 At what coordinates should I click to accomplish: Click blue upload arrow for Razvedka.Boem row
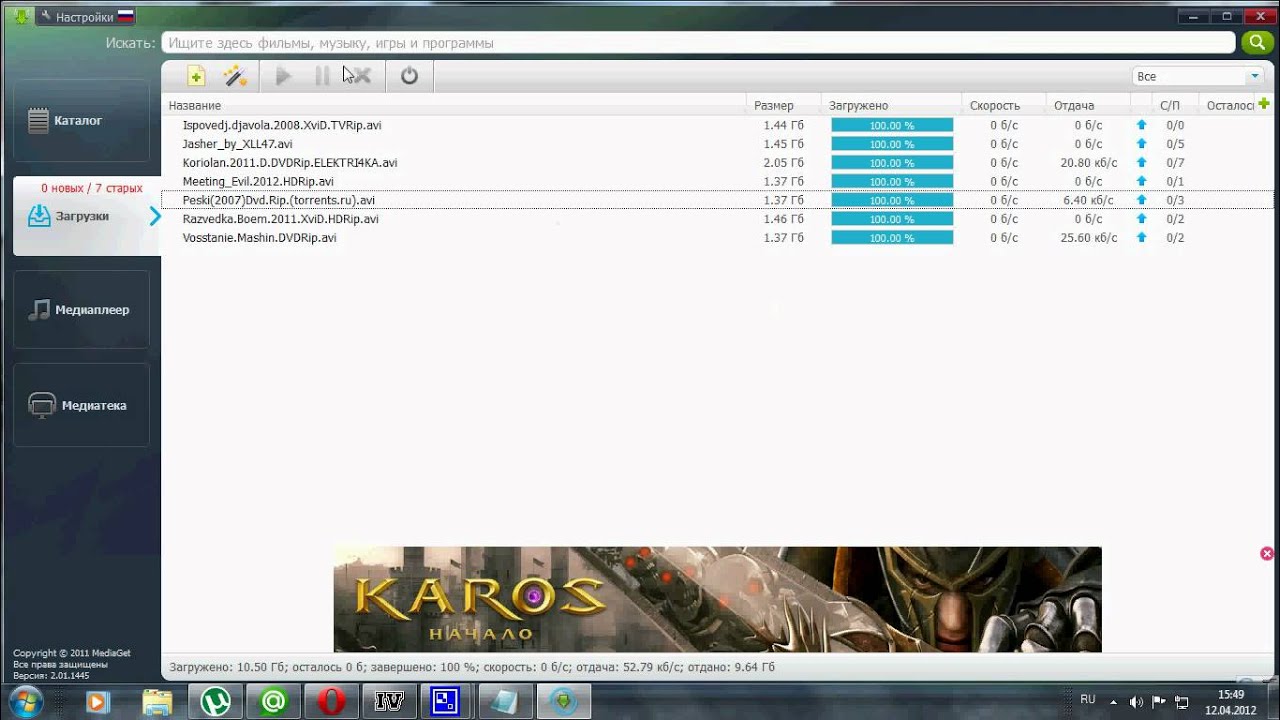click(x=1141, y=219)
